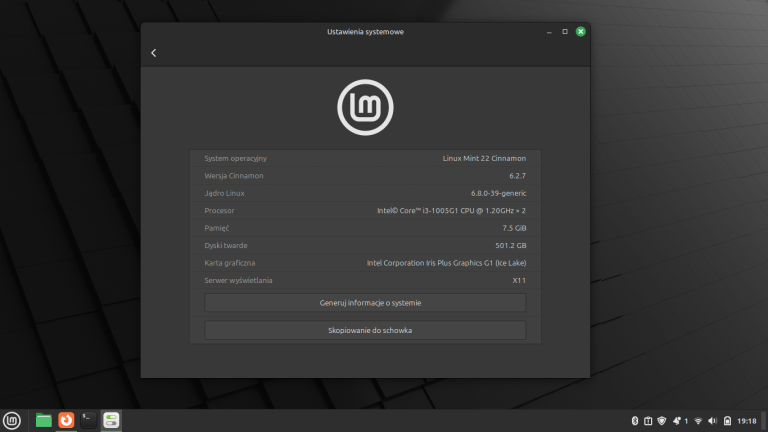
Task: Click the 'Wersja Cinnamon' label
Action: (234, 176)
